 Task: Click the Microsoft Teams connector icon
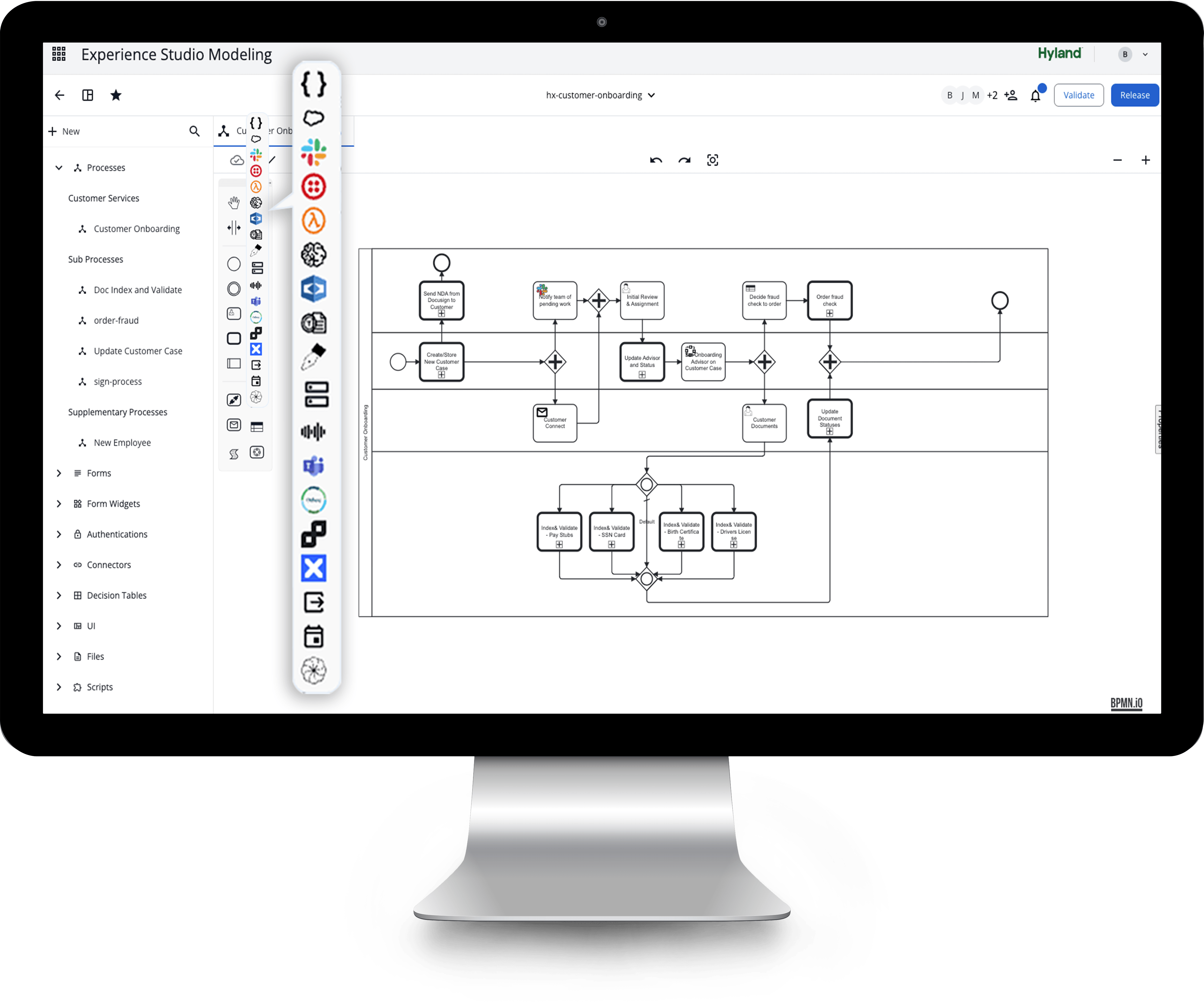click(x=314, y=466)
